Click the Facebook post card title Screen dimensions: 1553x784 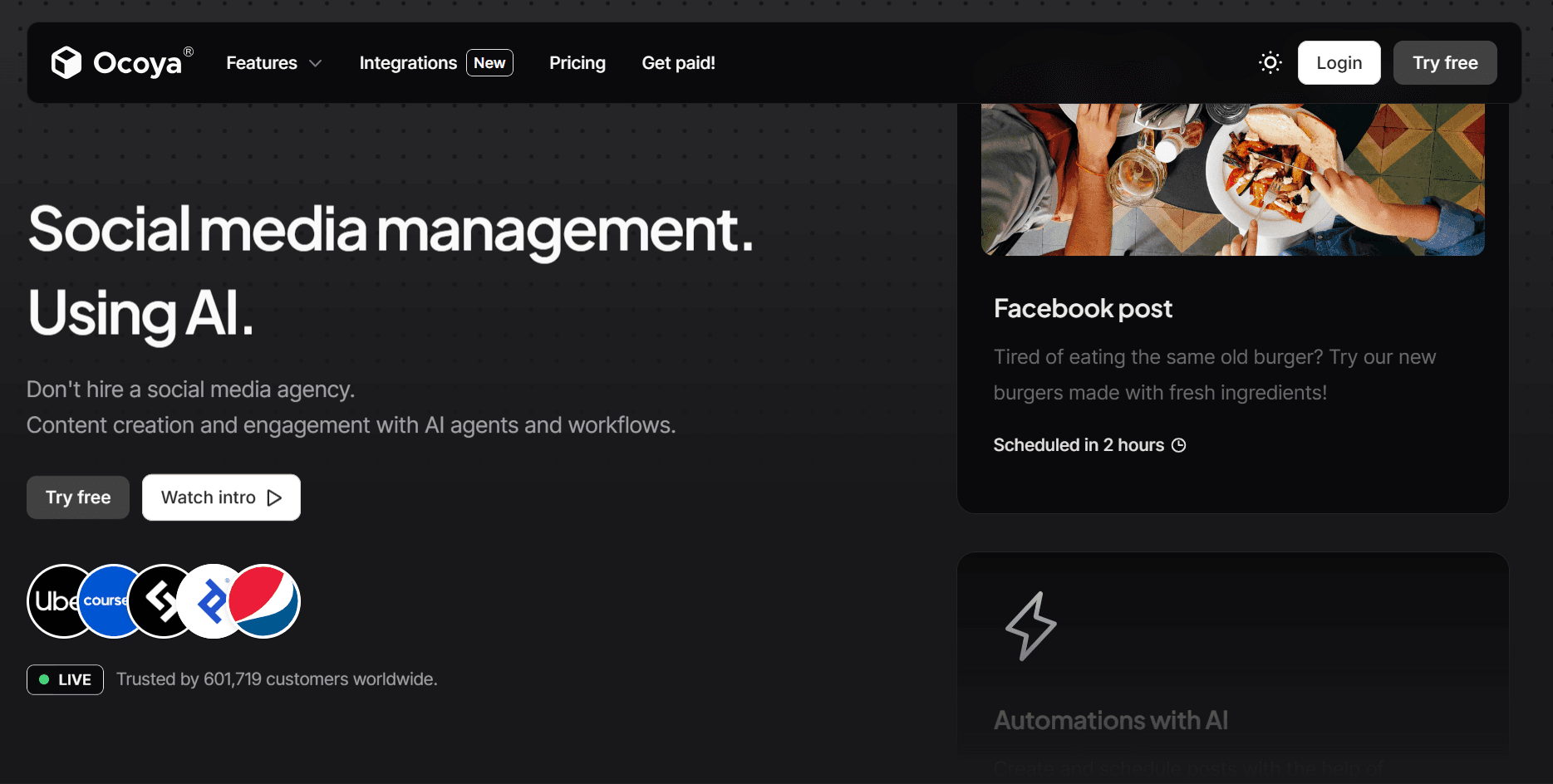1083,309
